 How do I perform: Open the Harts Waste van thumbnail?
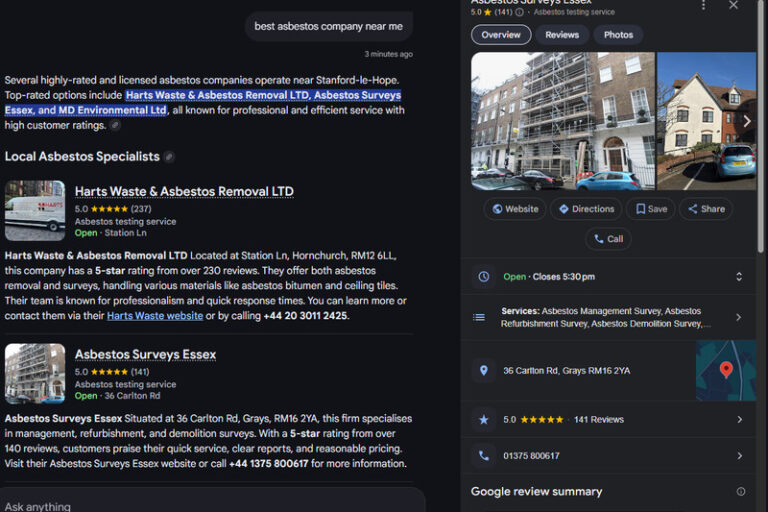click(35, 211)
